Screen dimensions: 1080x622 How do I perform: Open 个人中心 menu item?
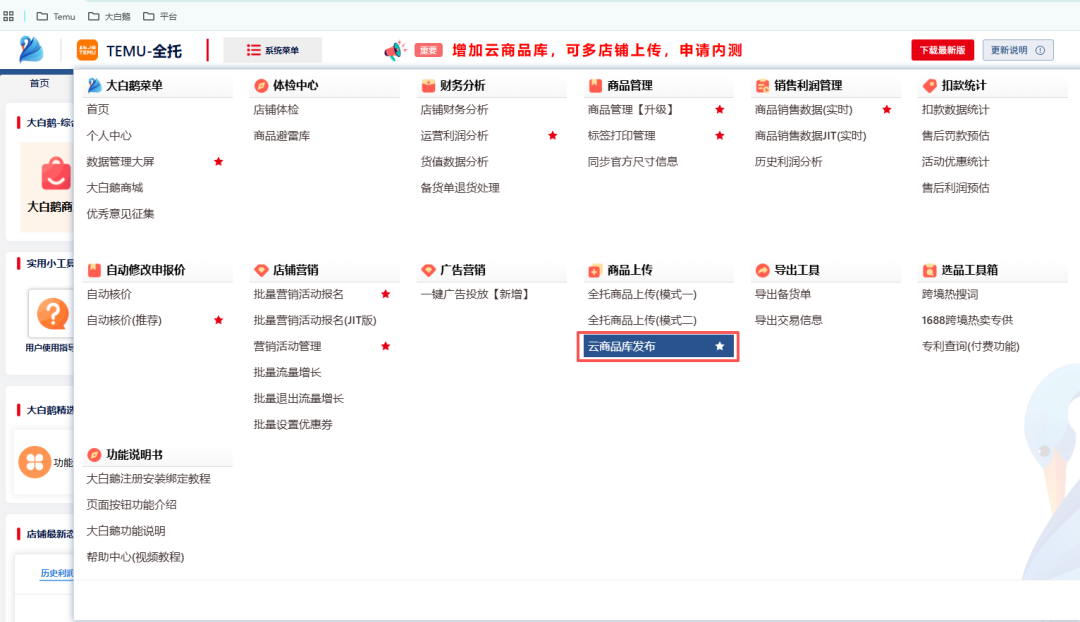(x=109, y=136)
